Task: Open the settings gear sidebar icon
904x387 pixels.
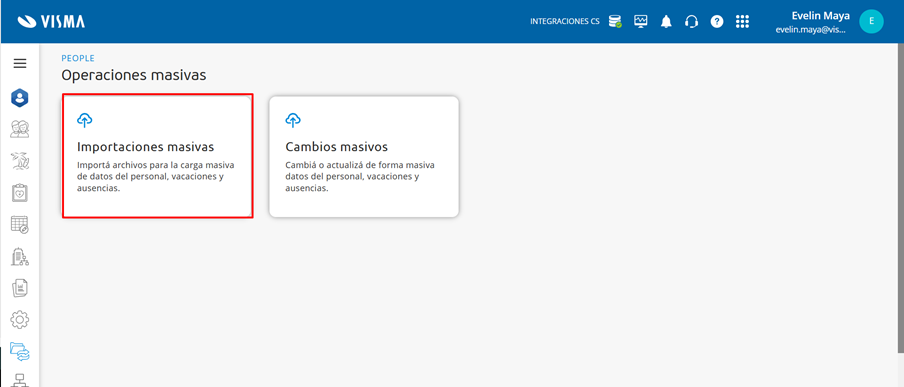Action: tap(20, 320)
